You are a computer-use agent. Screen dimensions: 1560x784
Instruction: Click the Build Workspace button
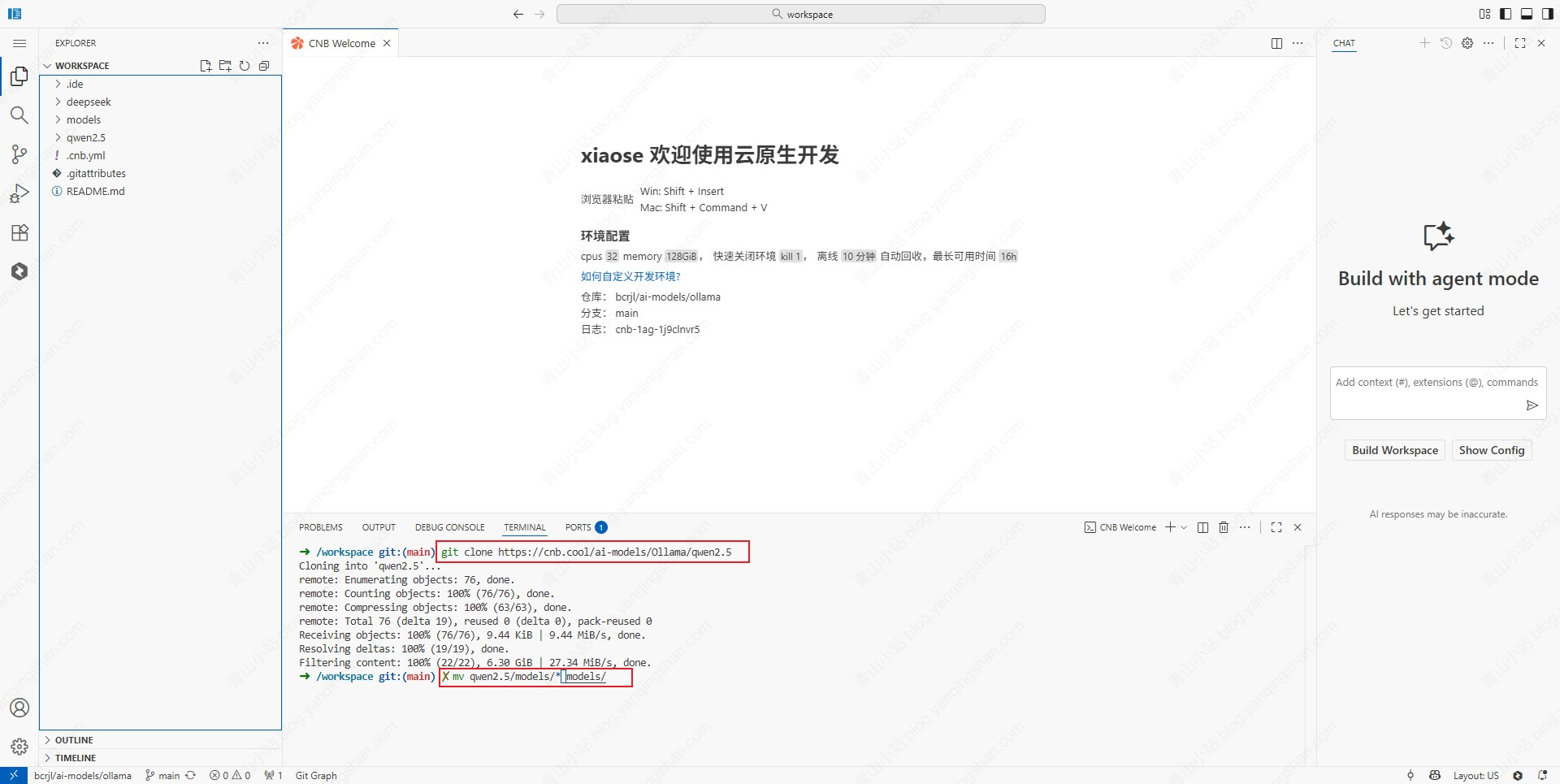pos(1394,449)
